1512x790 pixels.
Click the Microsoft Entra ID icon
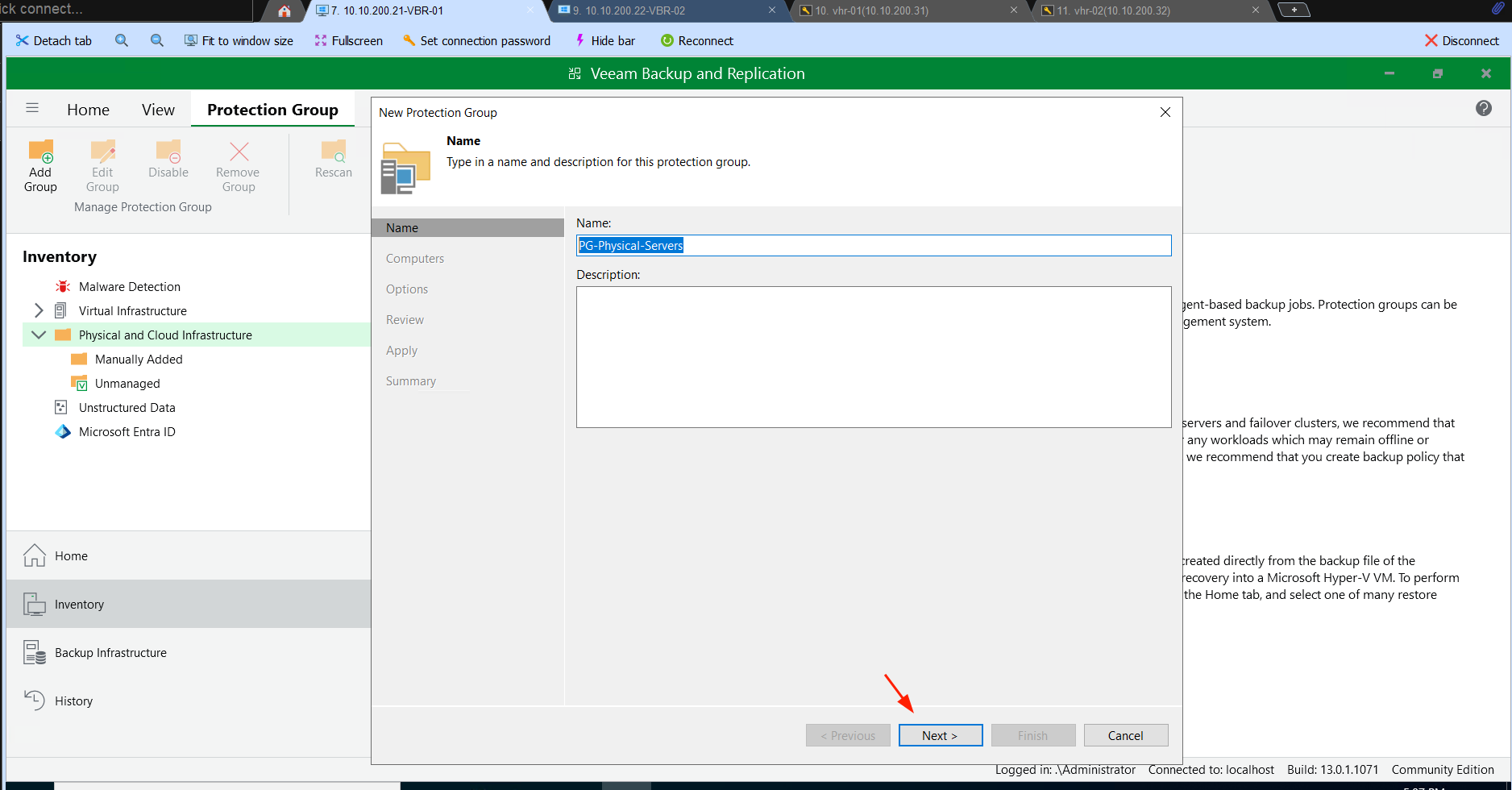(63, 432)
